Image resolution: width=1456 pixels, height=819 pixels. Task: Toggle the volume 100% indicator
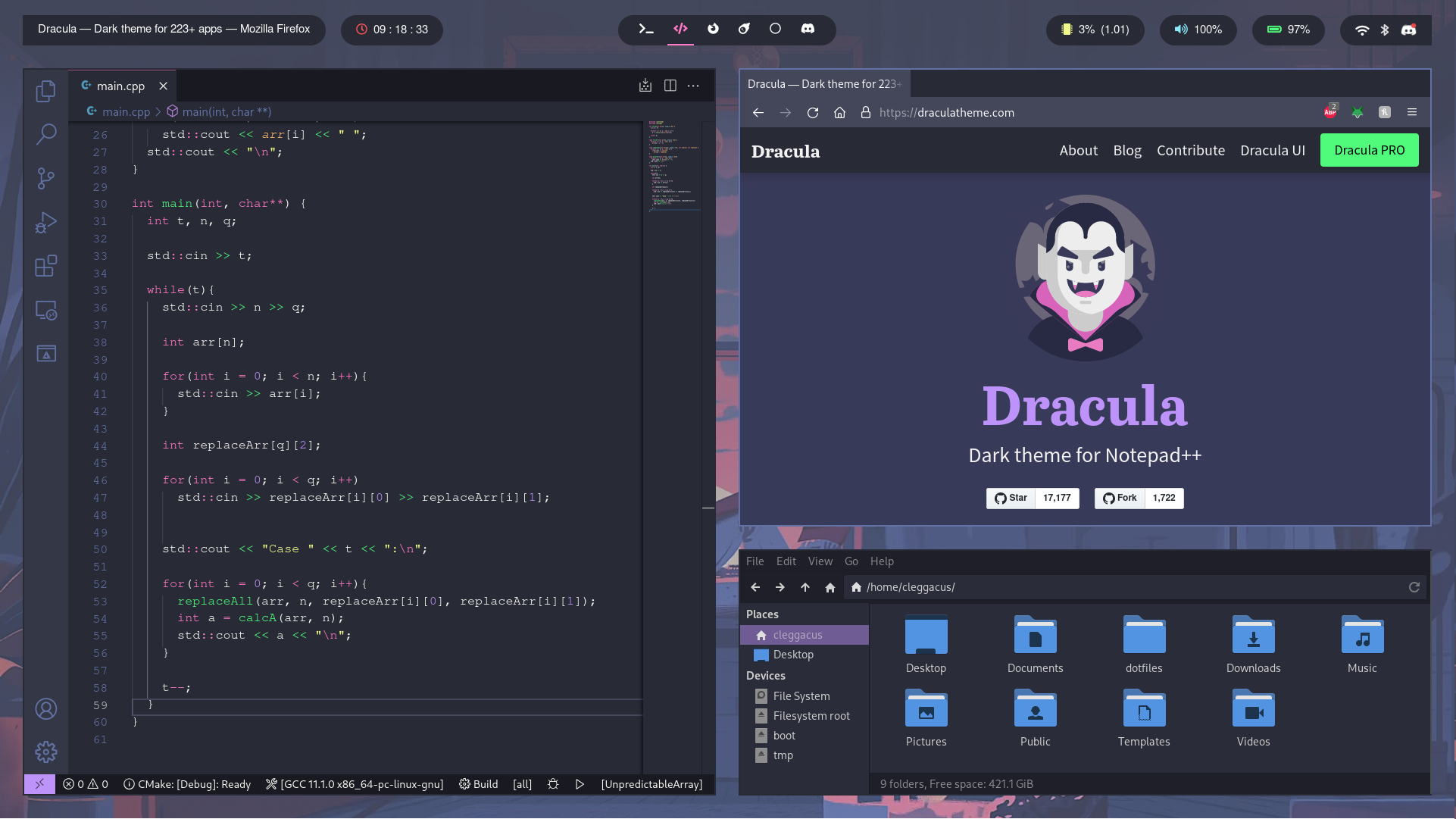[1198, 30]
